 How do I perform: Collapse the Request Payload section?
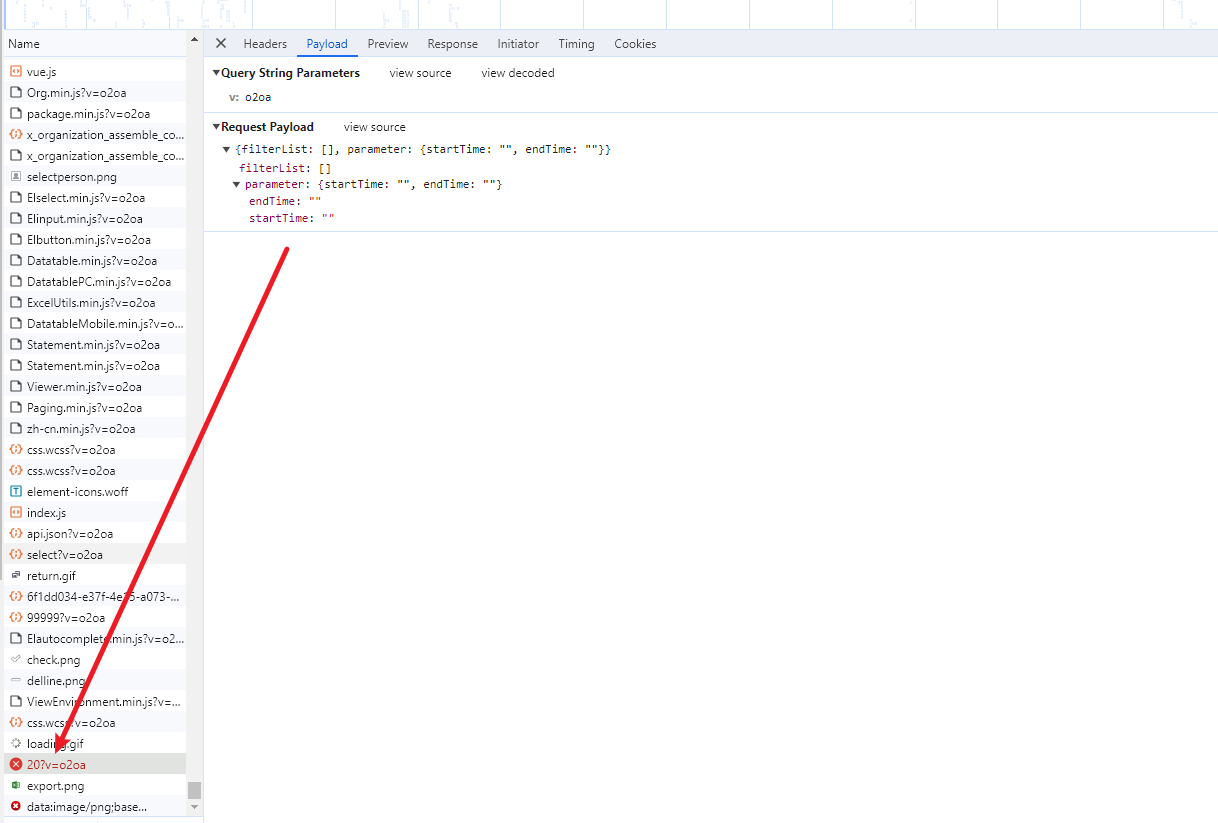pos(216,127)
